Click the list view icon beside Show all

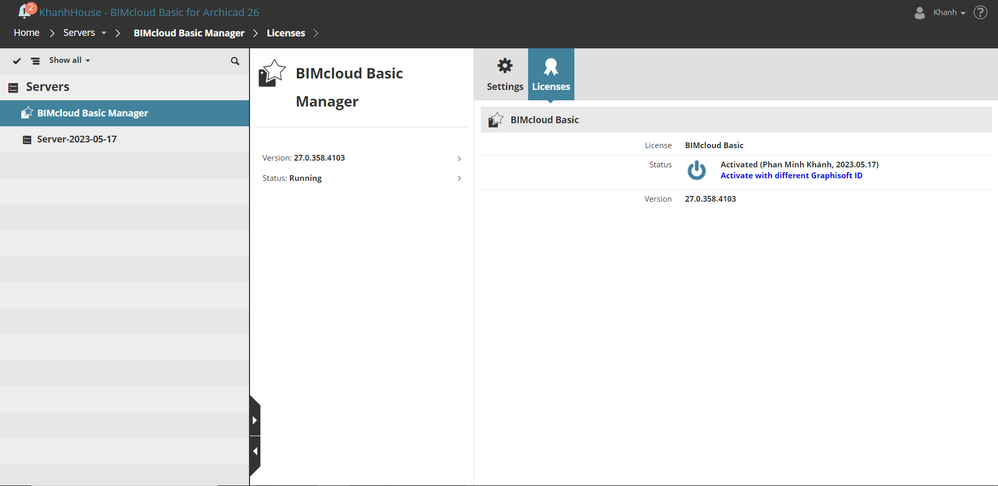pyautogui.click(x=35, y=60)
